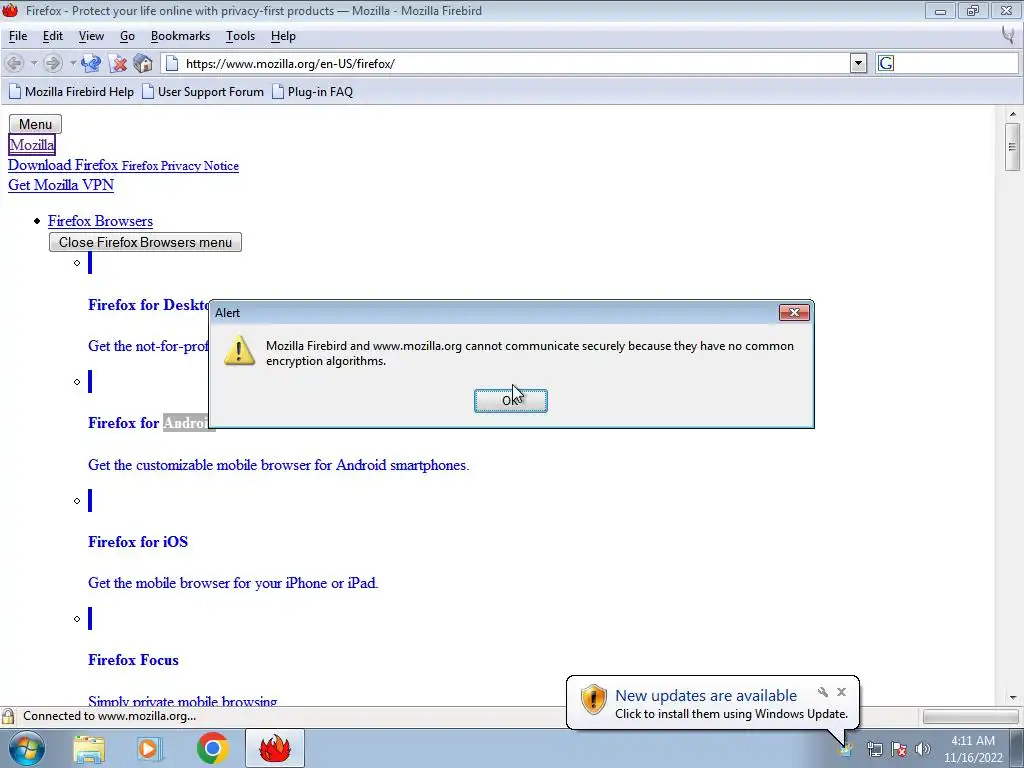The height and width of the screenshot is (768, 1024).
Task: Click the page icon in address bar
Action: coord(172,63)
